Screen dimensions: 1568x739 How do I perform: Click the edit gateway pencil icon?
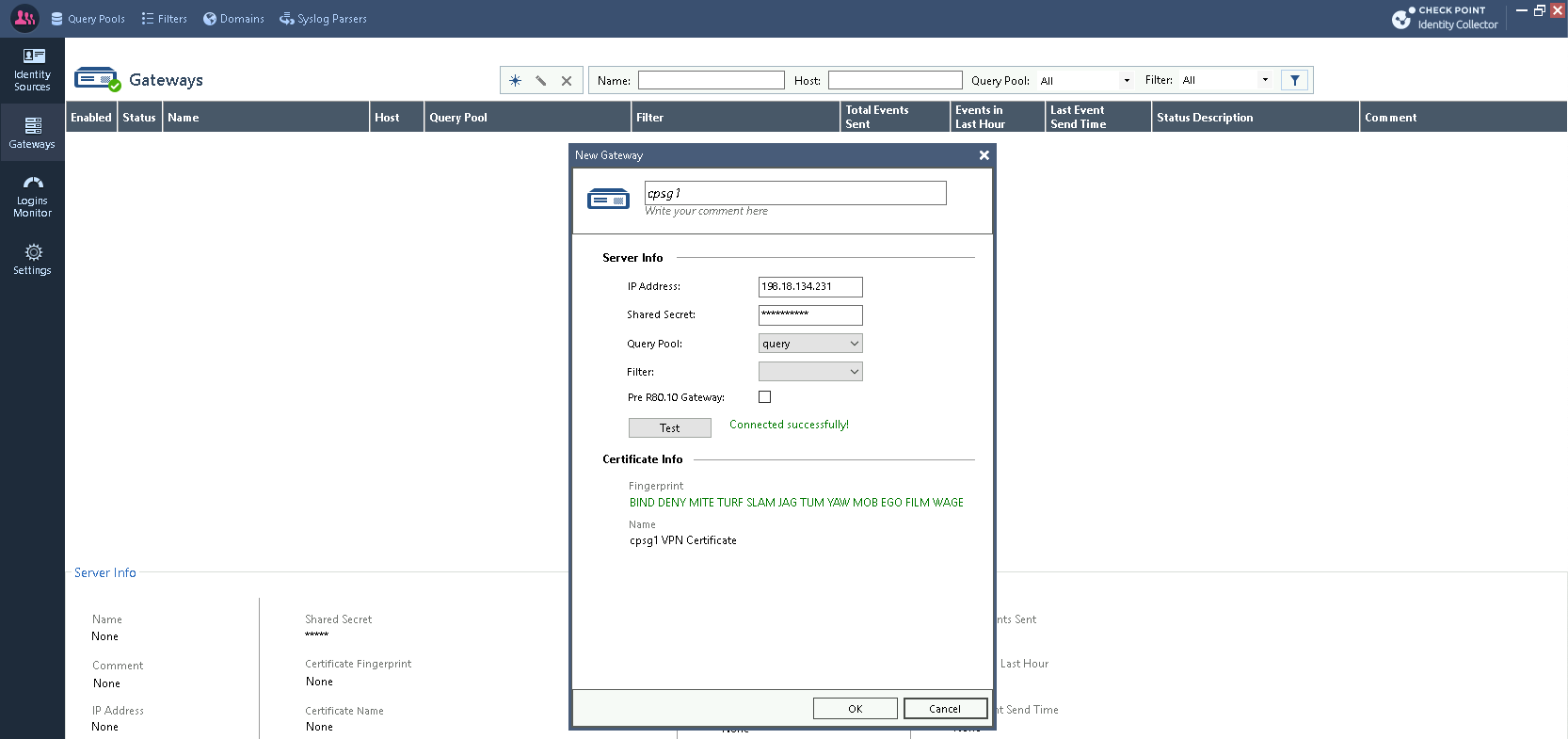click(541, 81)
